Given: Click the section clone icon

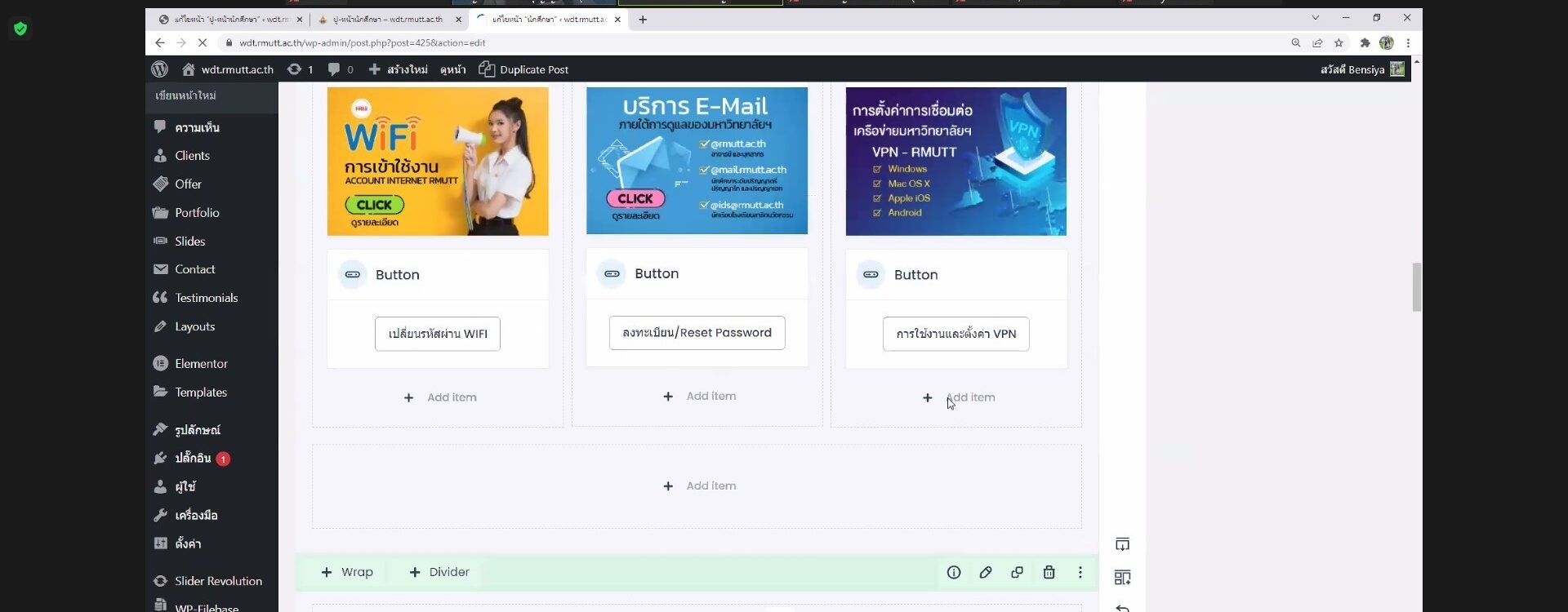Looking at the screenshot, I should 1017,572.
